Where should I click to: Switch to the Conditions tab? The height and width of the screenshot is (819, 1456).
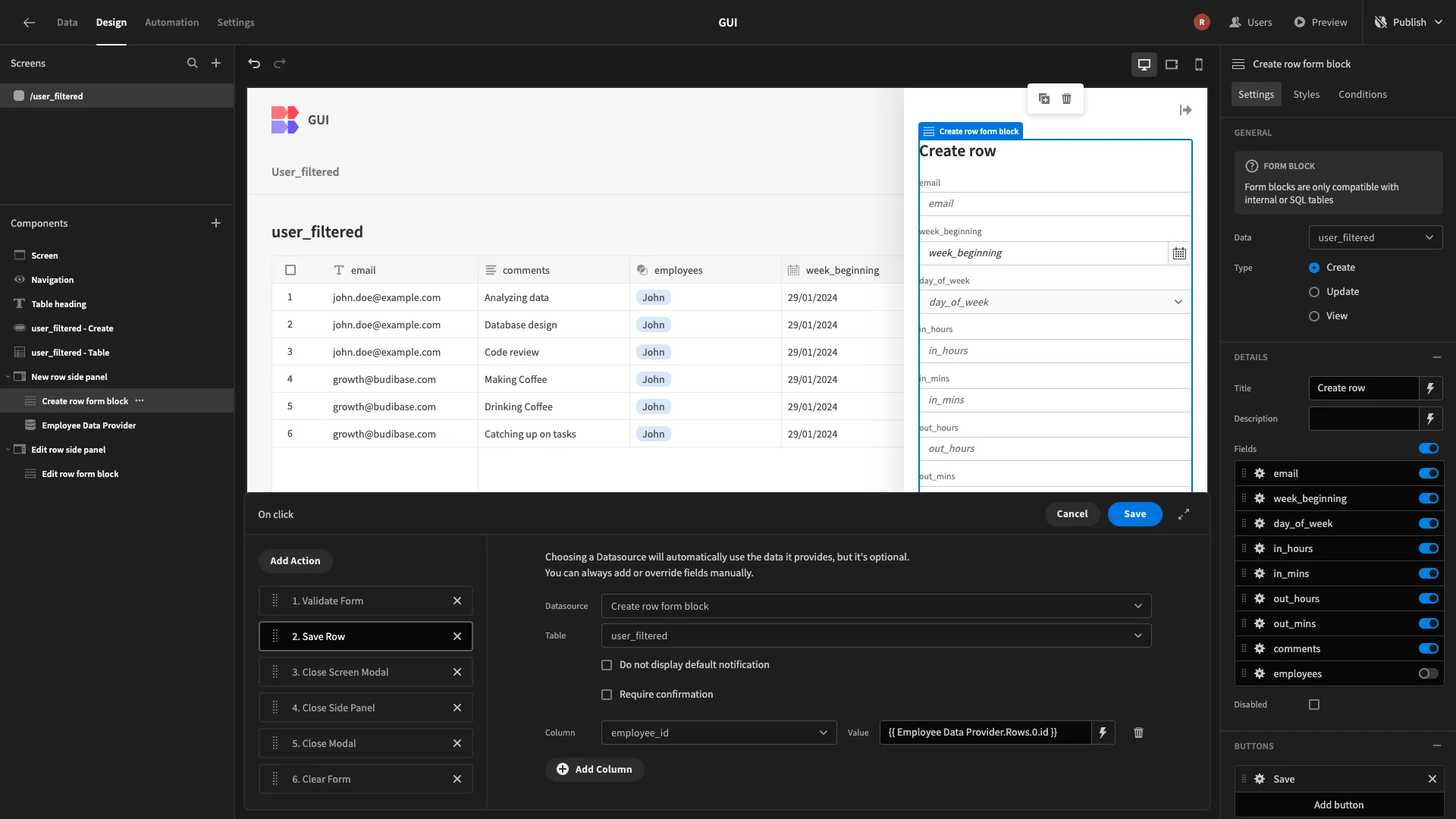1363,94
